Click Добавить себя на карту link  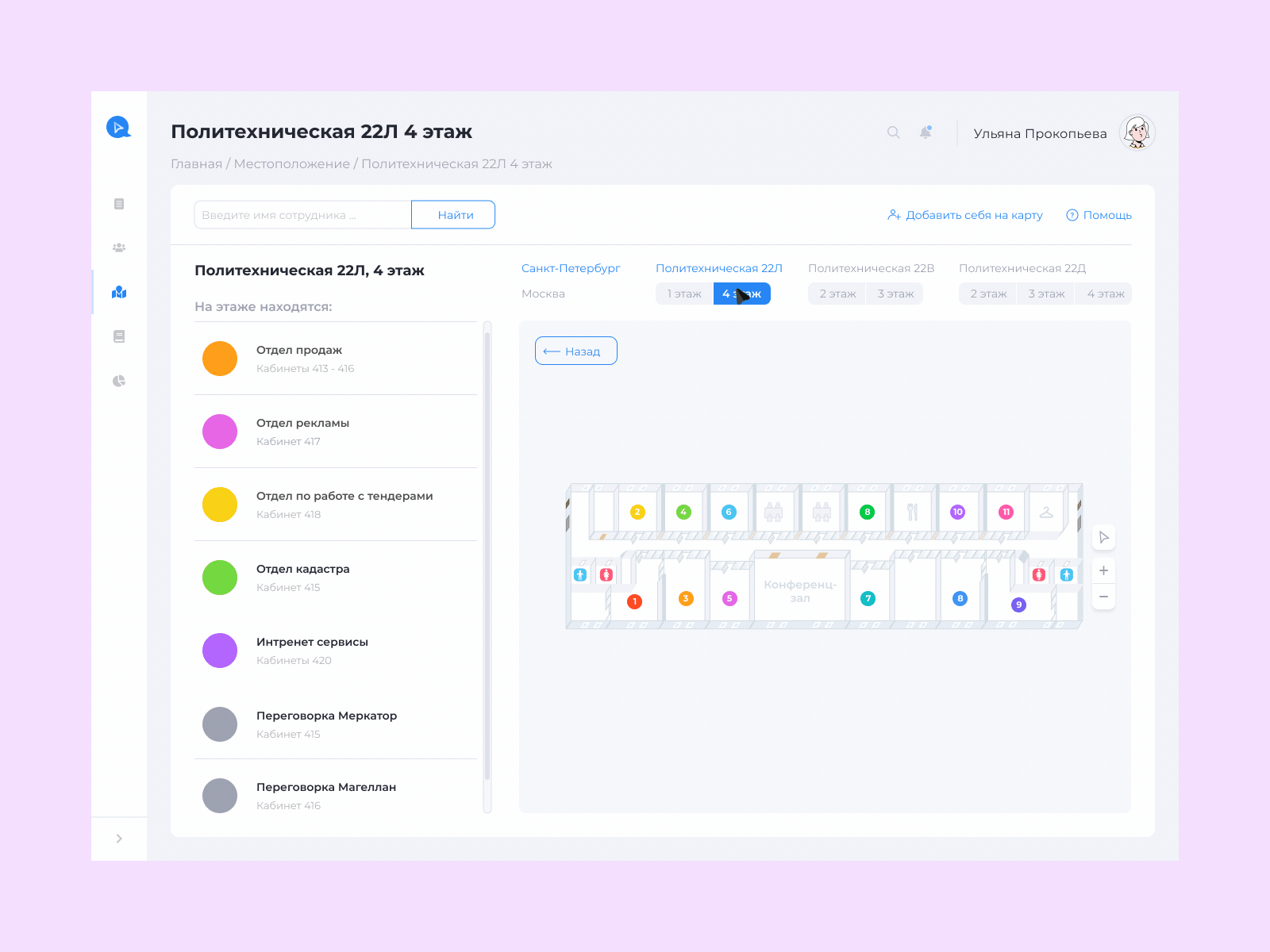(965, 215)
